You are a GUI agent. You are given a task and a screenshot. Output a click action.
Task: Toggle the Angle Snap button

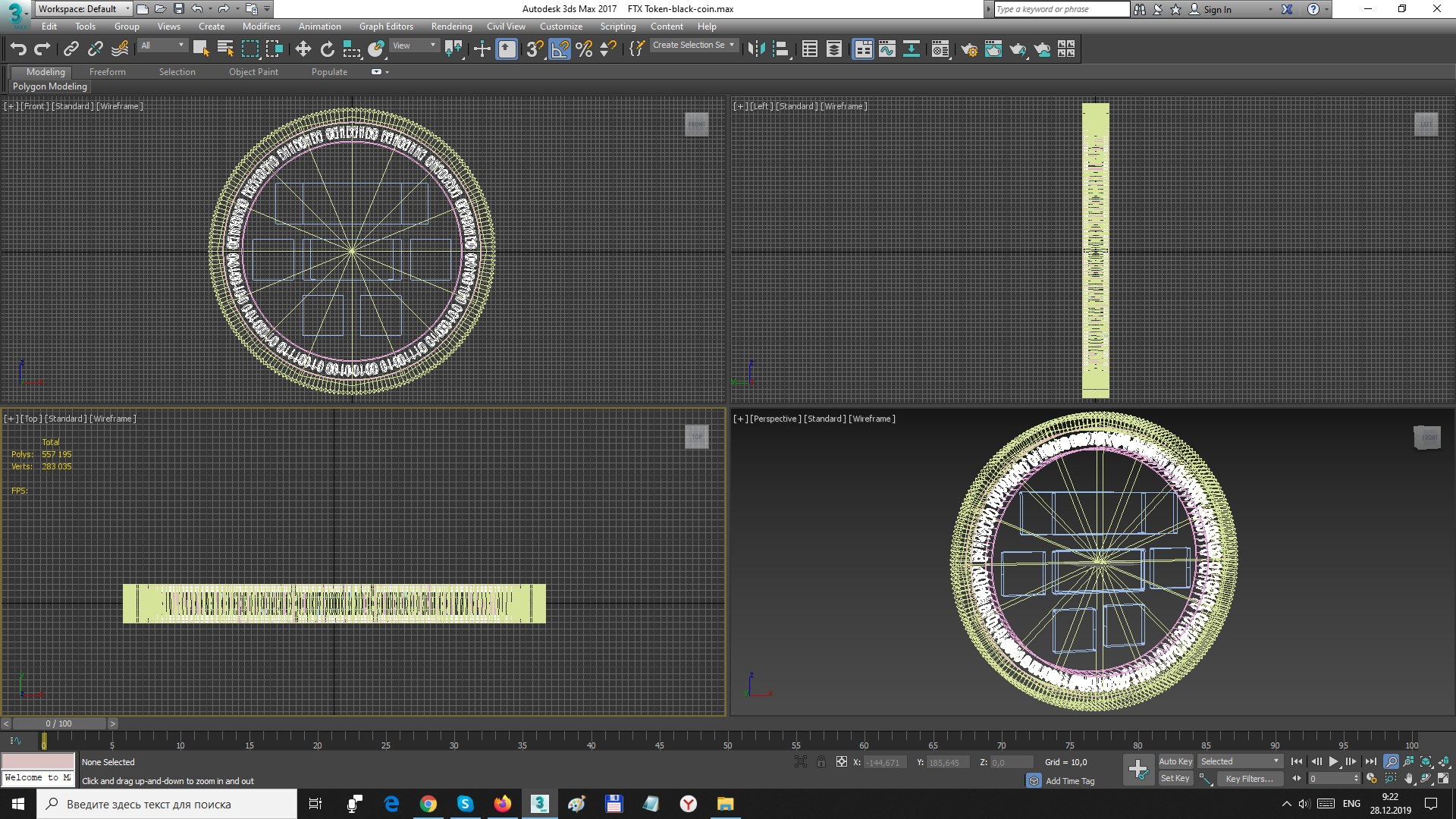pos(560,49)
